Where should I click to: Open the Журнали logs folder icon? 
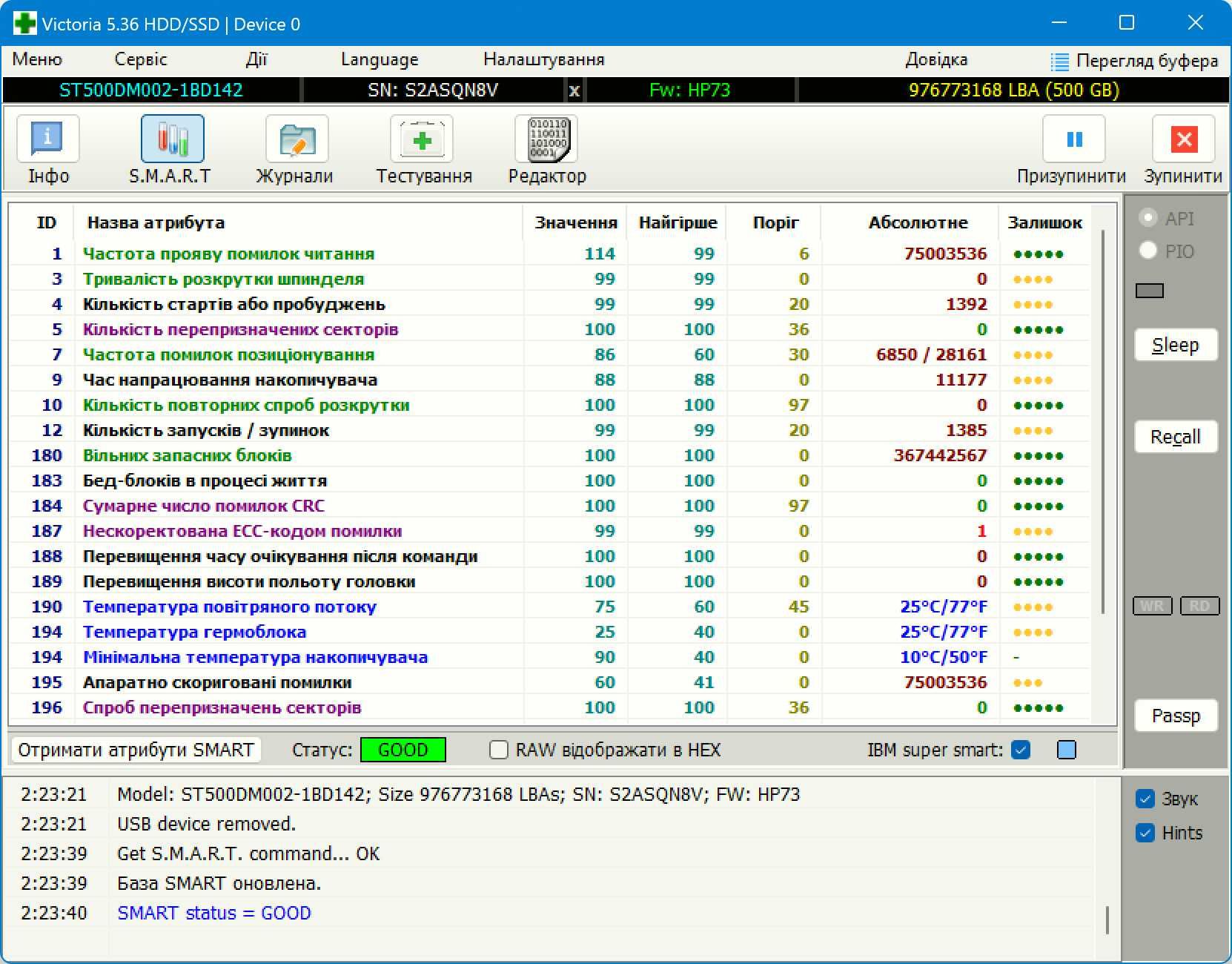(x=297, y=139)
